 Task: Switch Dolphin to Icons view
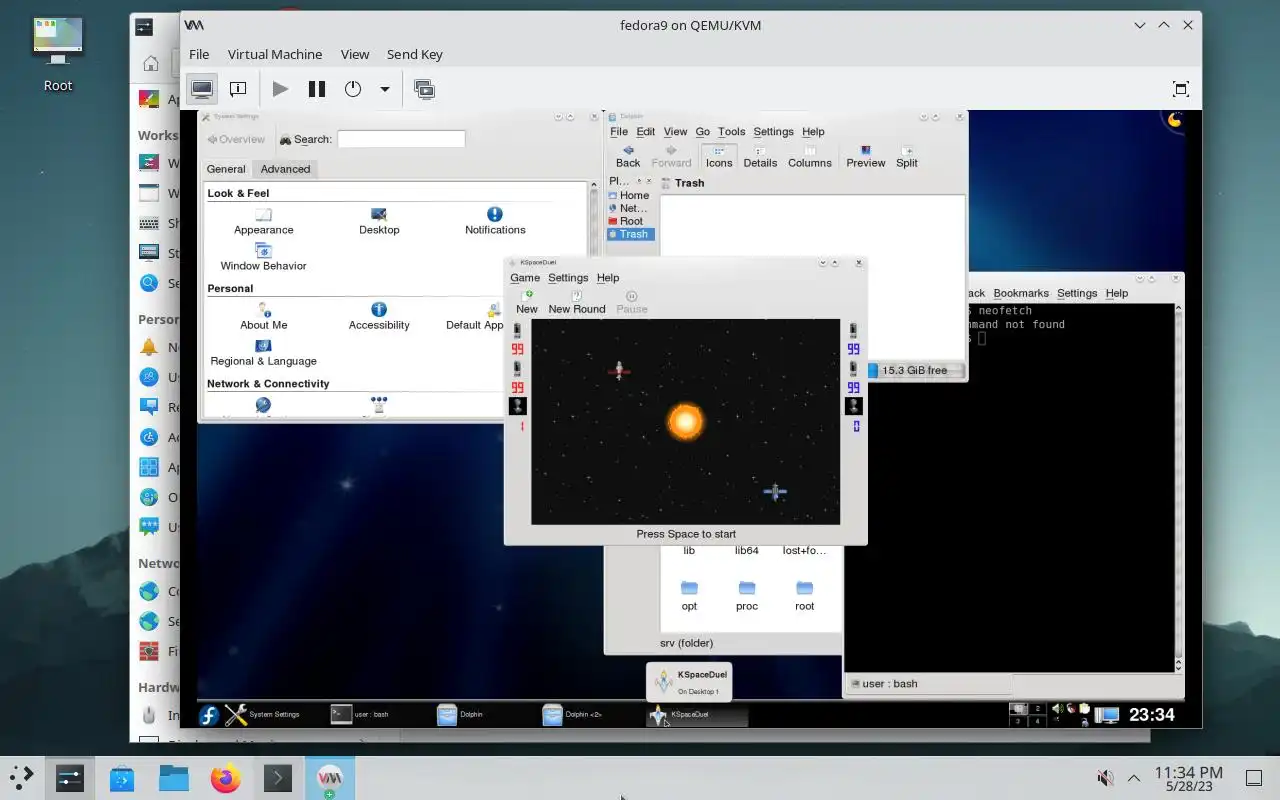click(719, 156)
